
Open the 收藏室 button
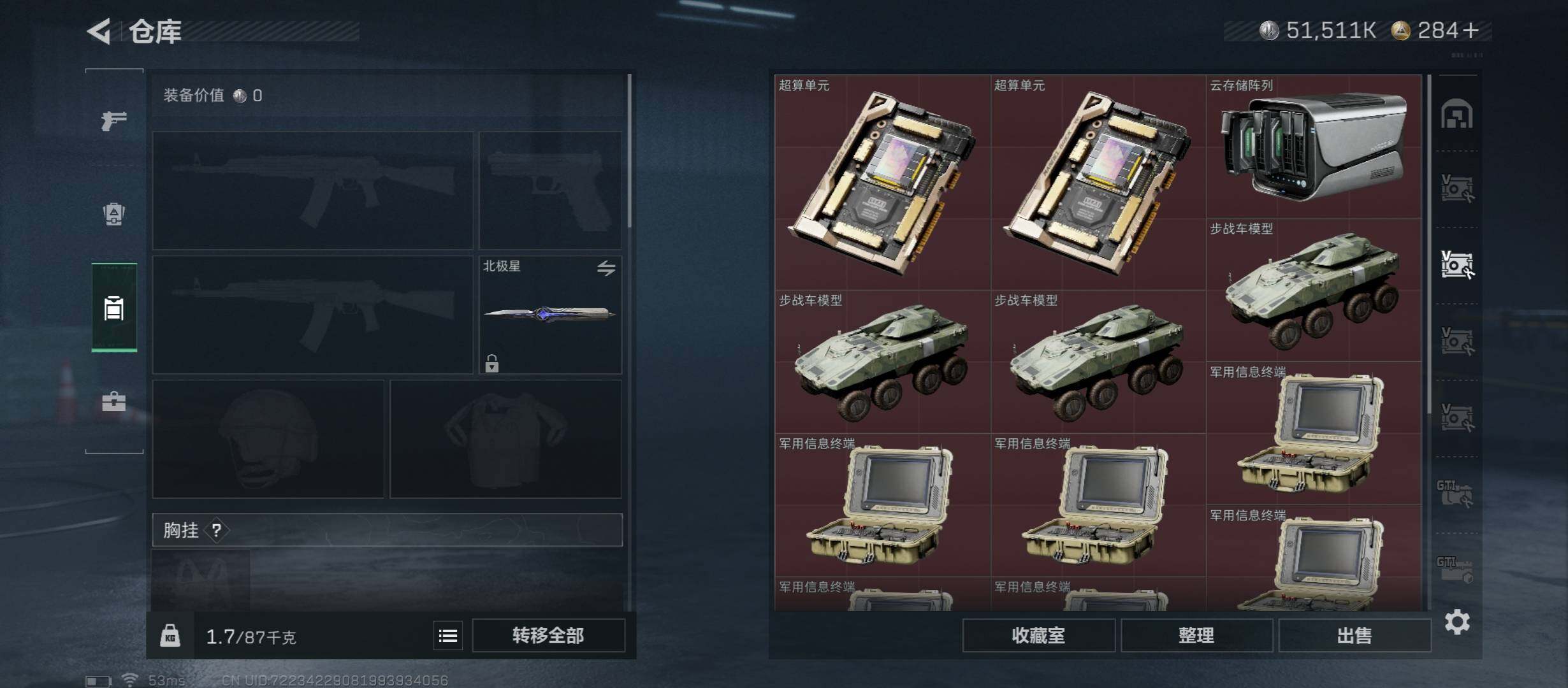click(x=1038, y=636)
